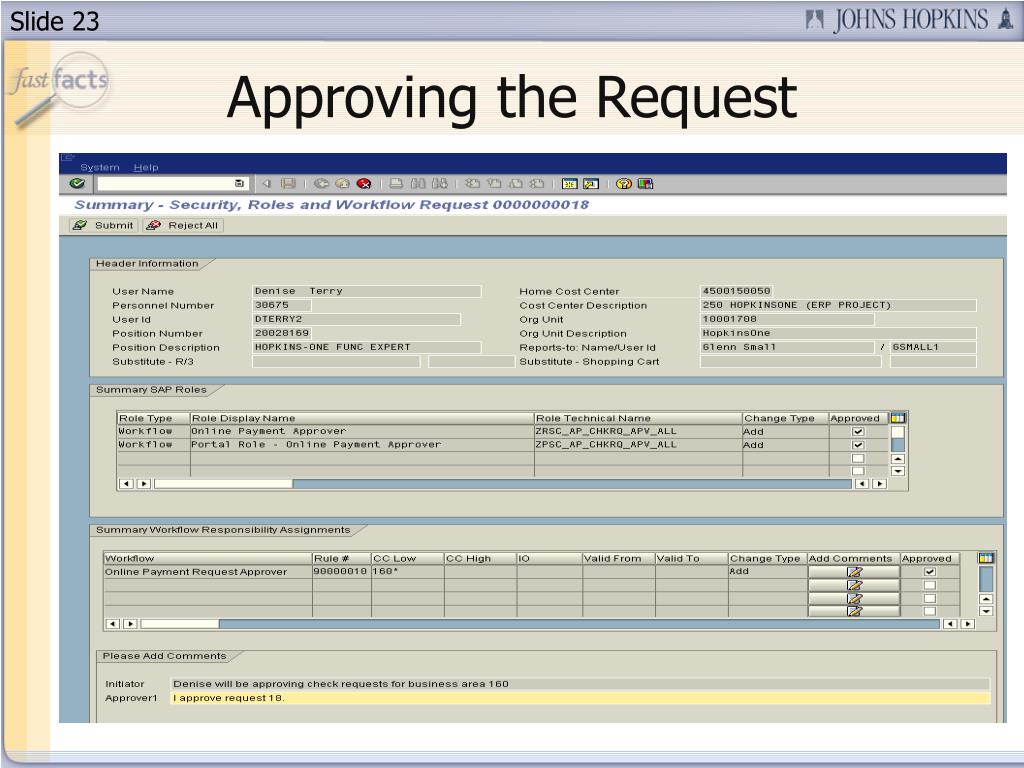Click the horizontal scrollbar thumb in SAP Roles table

pyautogui.click(x=223, y=484)
